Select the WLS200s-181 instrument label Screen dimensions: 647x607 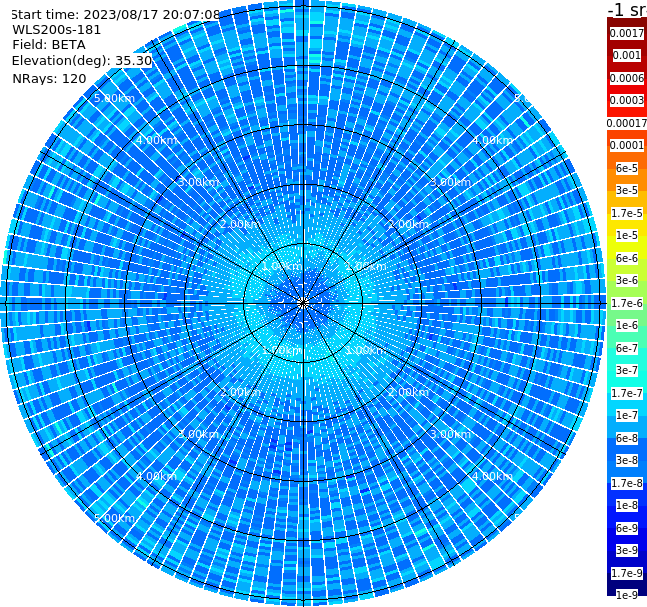57,30
